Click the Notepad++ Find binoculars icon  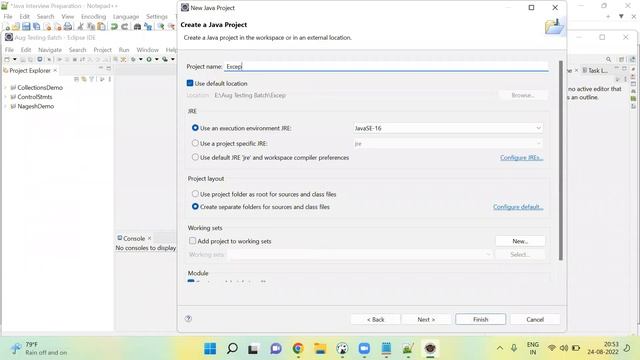pyautogui.click(x=138, y=27)
